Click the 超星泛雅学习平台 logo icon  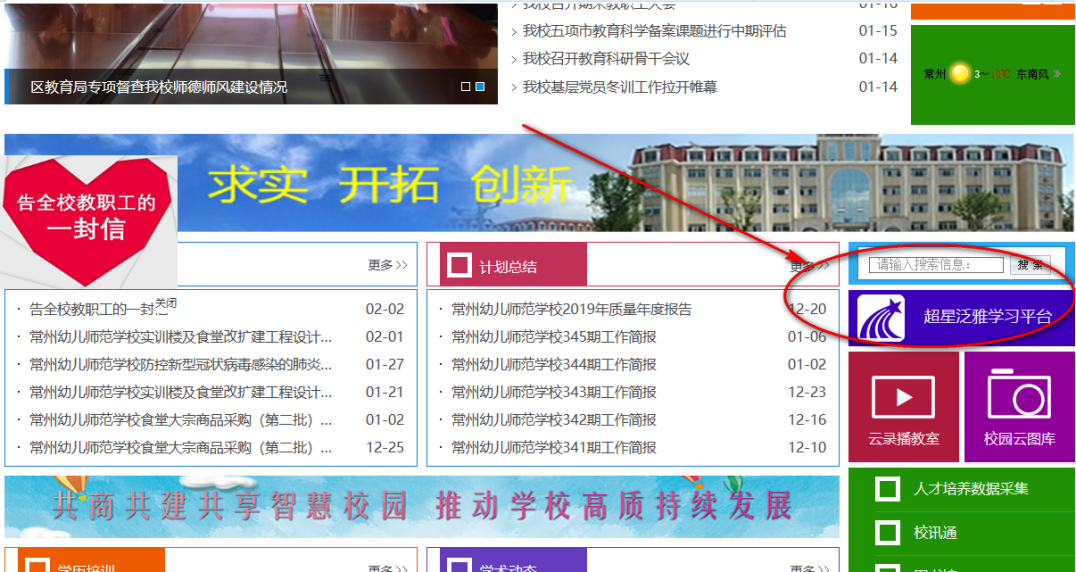881,317
